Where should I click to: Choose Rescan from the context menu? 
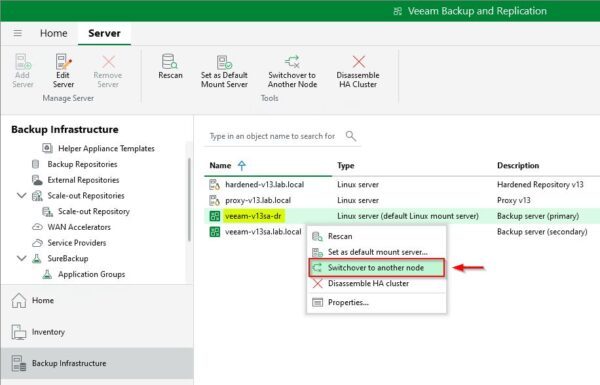click(377, 236)
